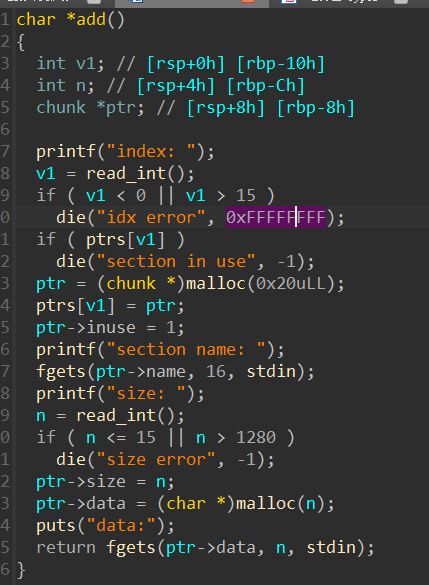This screenshot has height=585, width=429.
Task: Click the [rbp-Ch] stack comment
Action: click(266, 85)
